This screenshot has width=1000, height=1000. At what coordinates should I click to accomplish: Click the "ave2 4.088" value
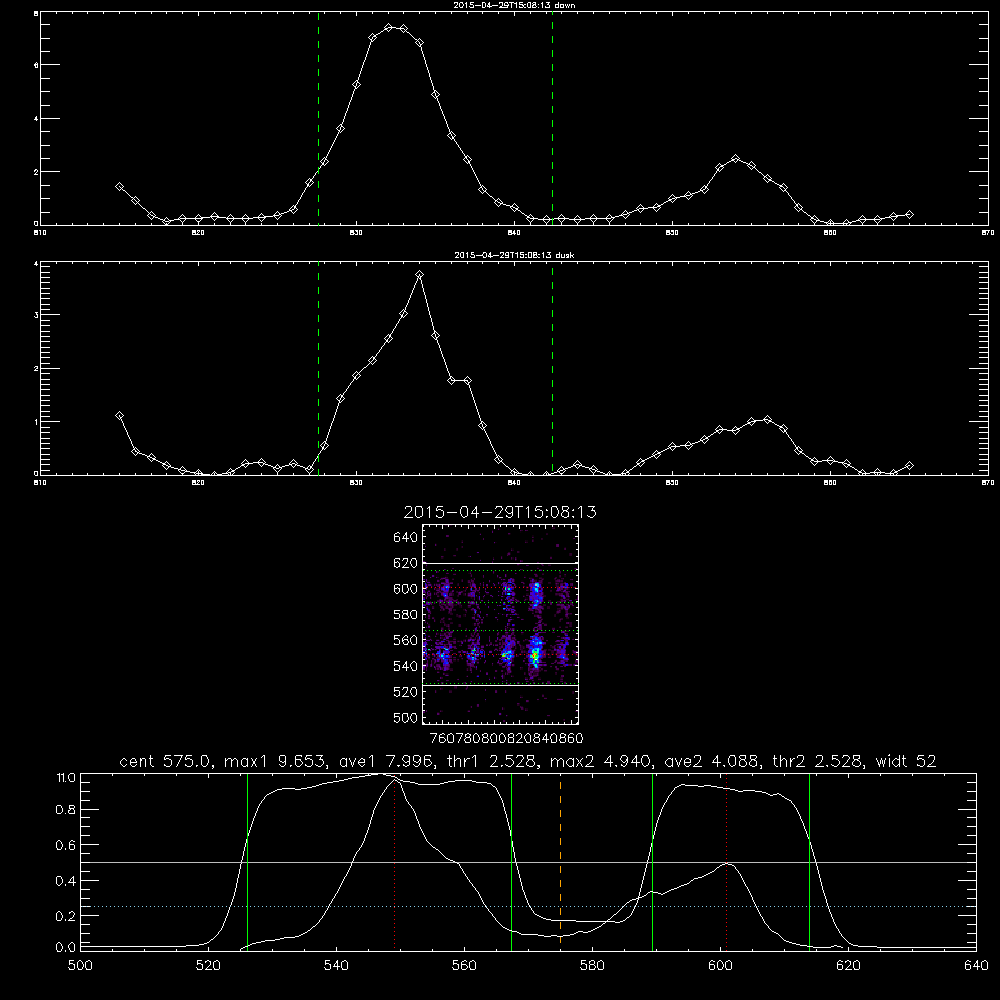pos(710,761)
